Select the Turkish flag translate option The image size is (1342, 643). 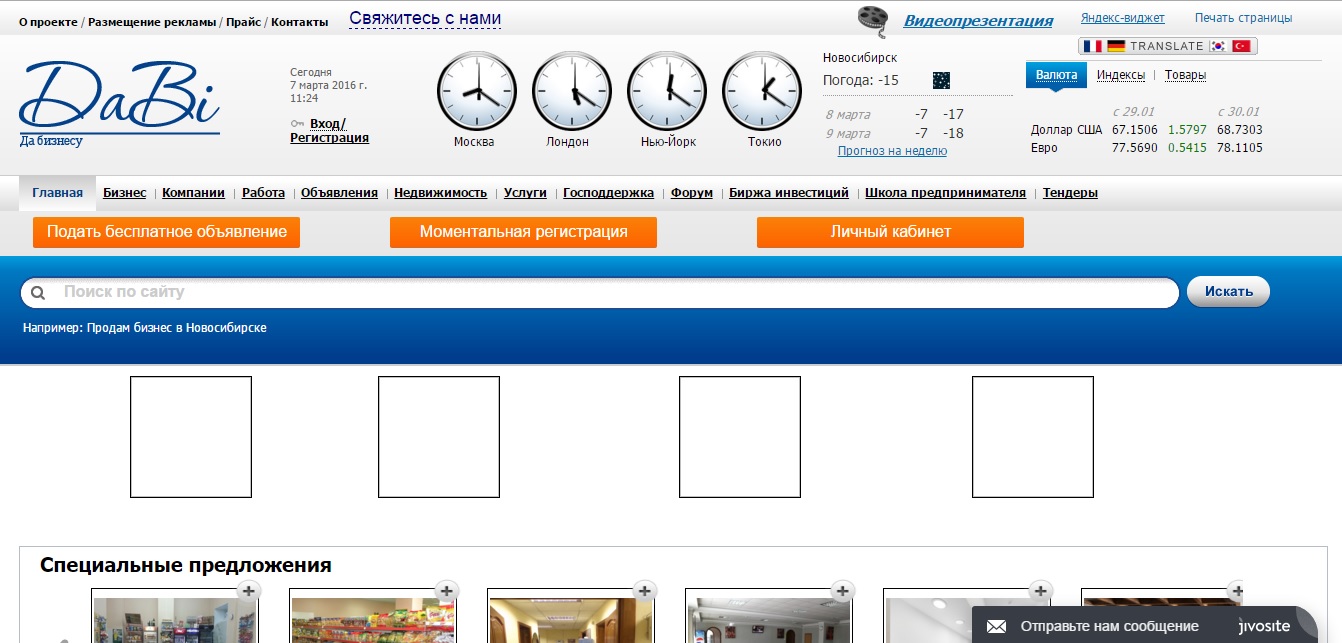tap(1242, 46)
